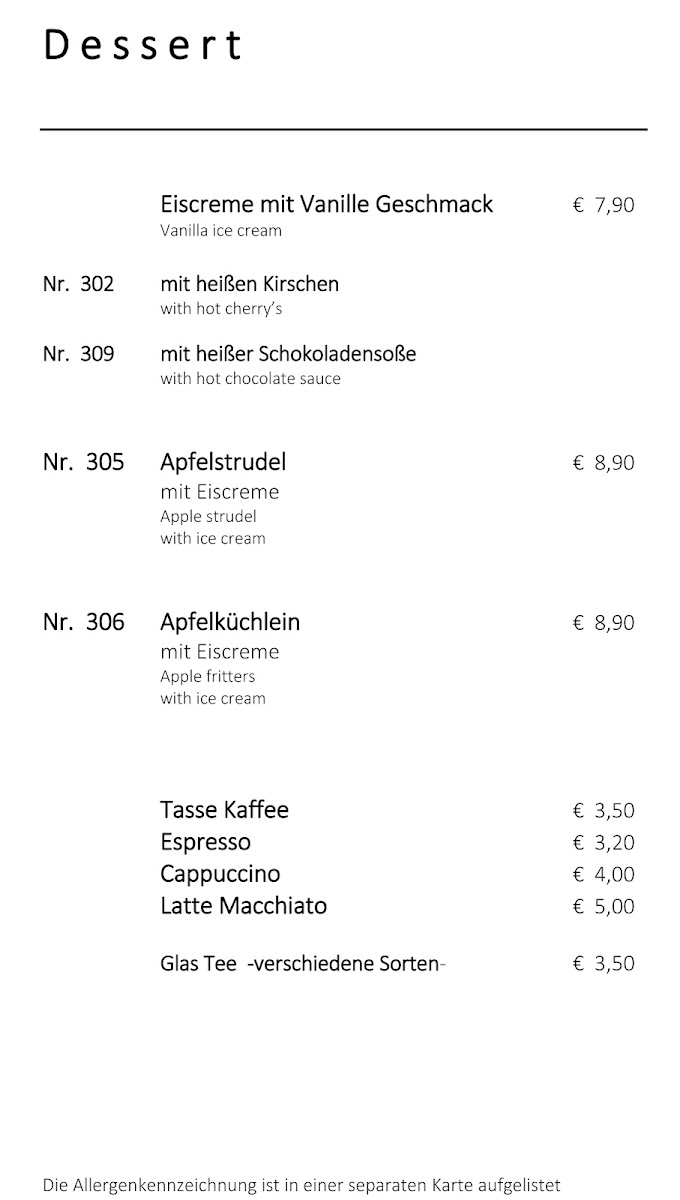
Task: Click mit heißen Kirschen option
Action: click(249, 284)
